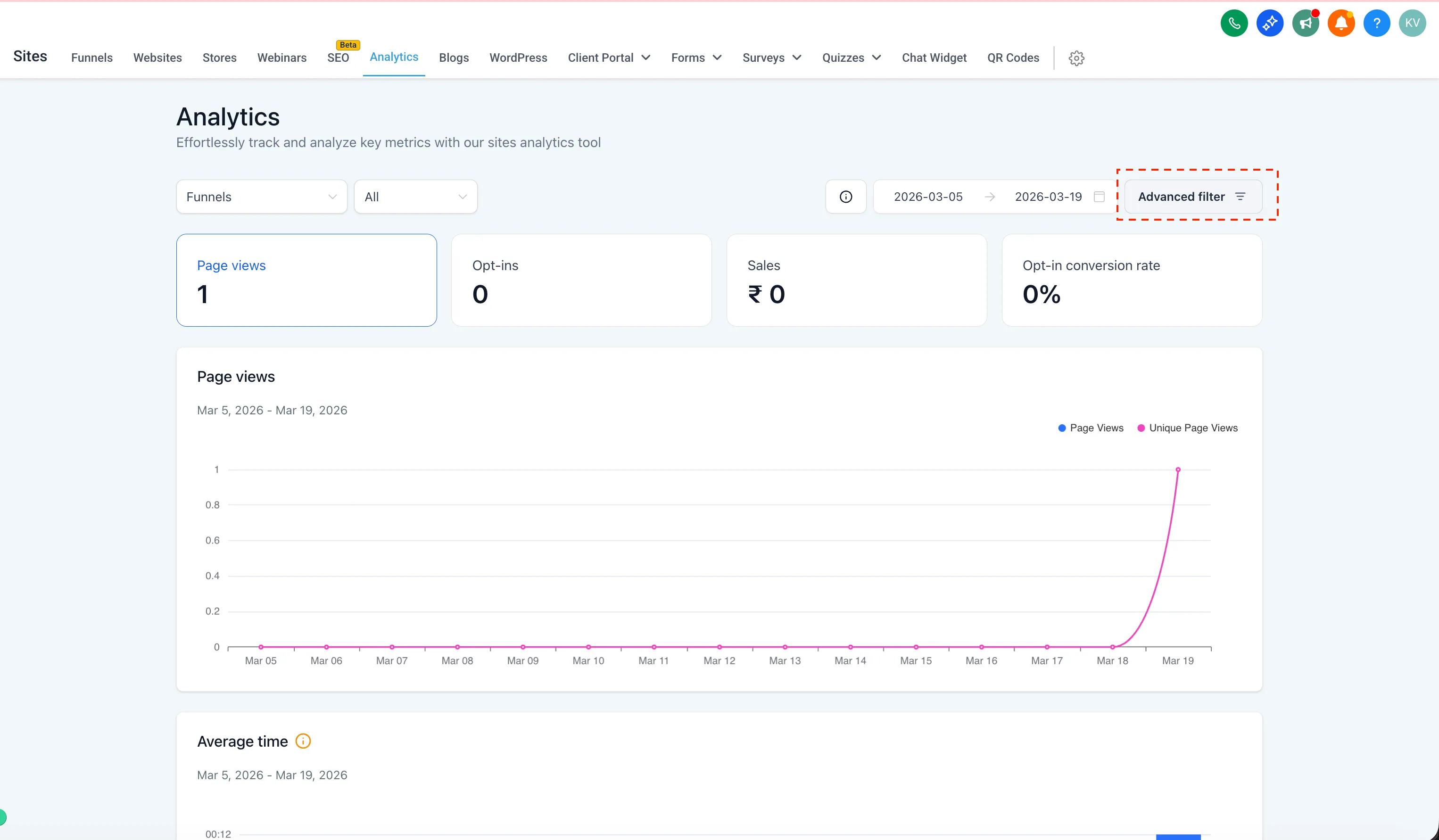Open announcements via the megaphone icon
This screenshot has height=840, width=1439.
1306,23
